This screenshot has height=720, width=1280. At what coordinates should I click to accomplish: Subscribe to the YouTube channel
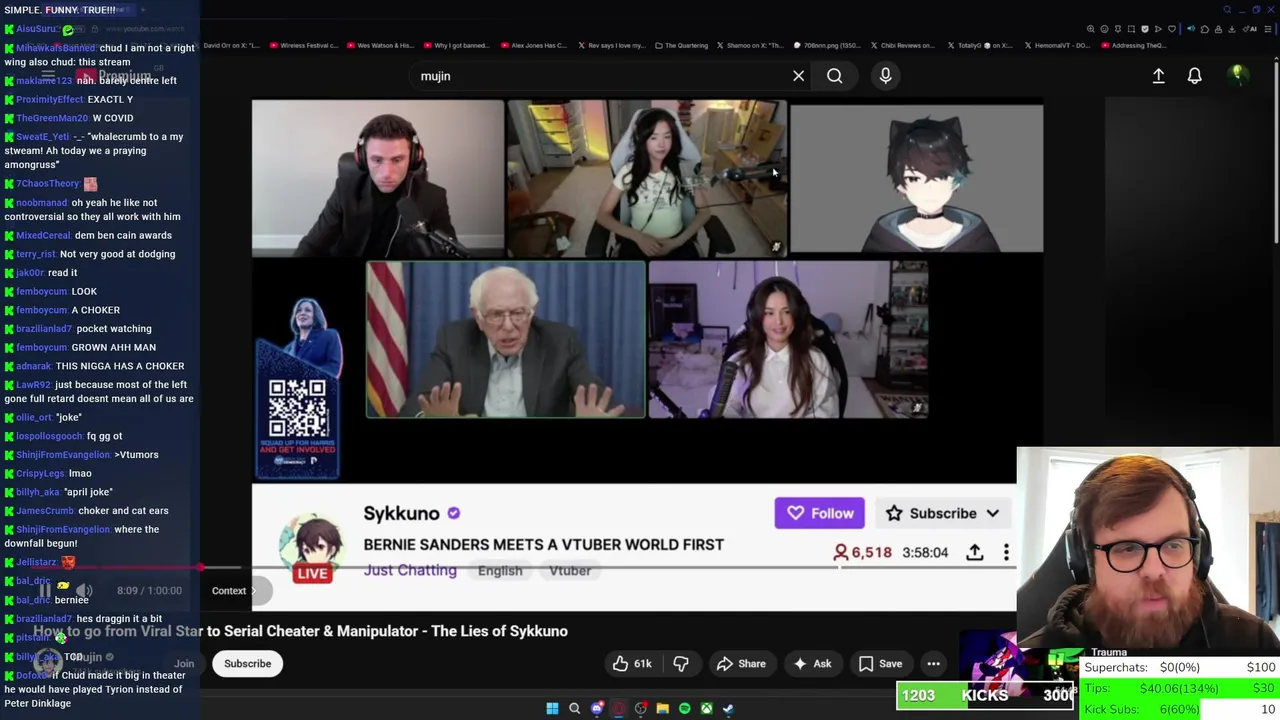(247, 664)
